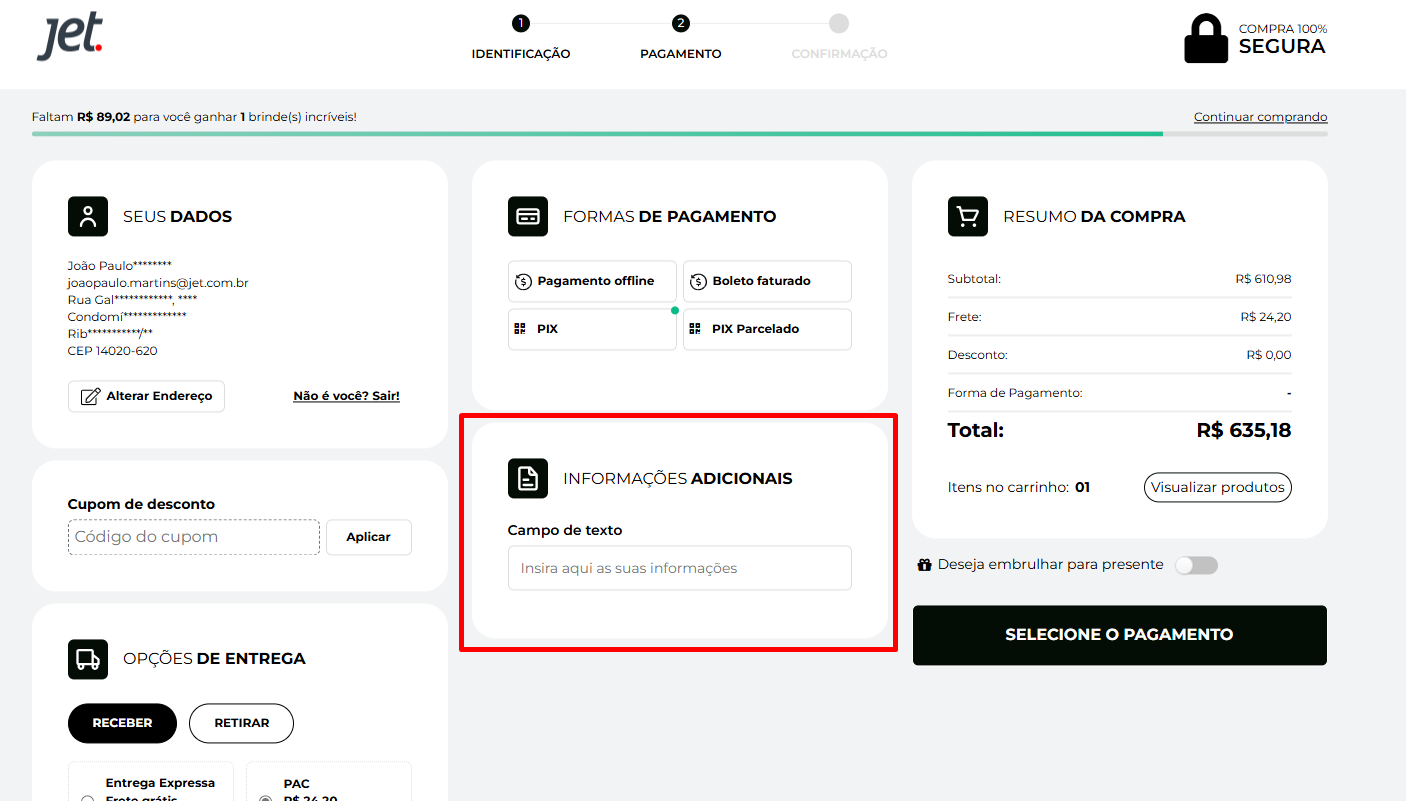This screenshot has height=801, width=1406.
Task: Toggle the gift wrap switch
Action: pyautogui.click(x=1196, y=565)
